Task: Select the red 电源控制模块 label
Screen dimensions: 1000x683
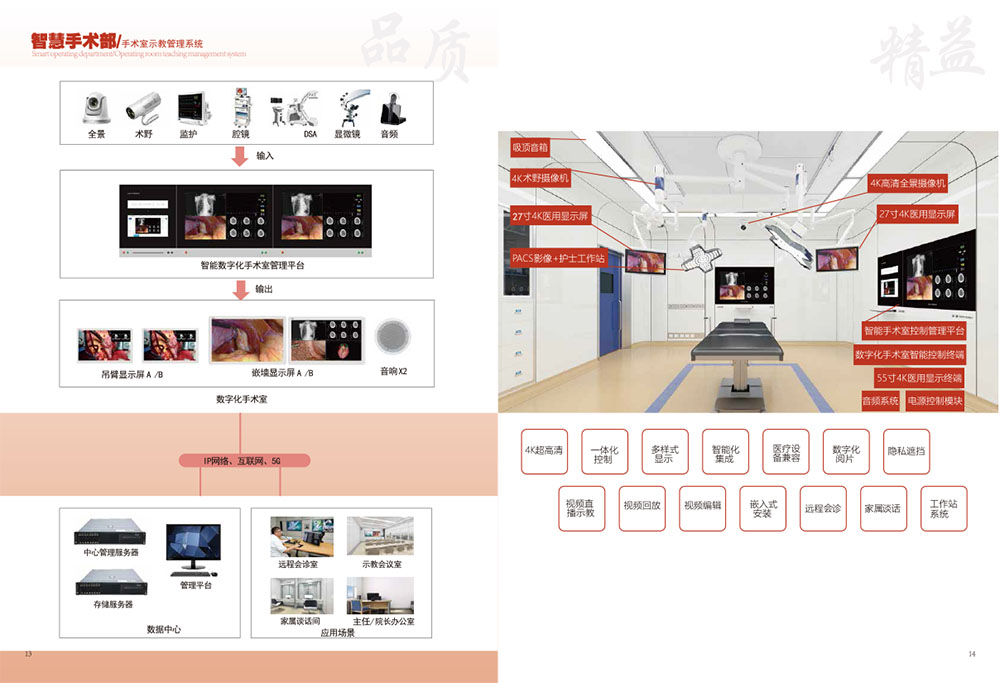Action: [x=935, y=401]
